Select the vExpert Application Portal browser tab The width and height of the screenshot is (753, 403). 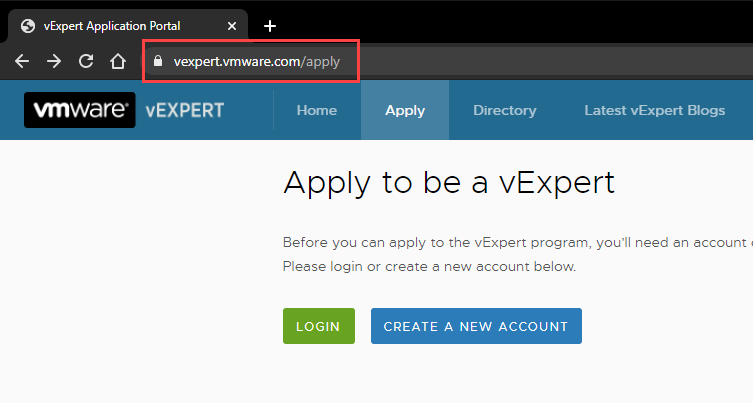coord(128,26)
